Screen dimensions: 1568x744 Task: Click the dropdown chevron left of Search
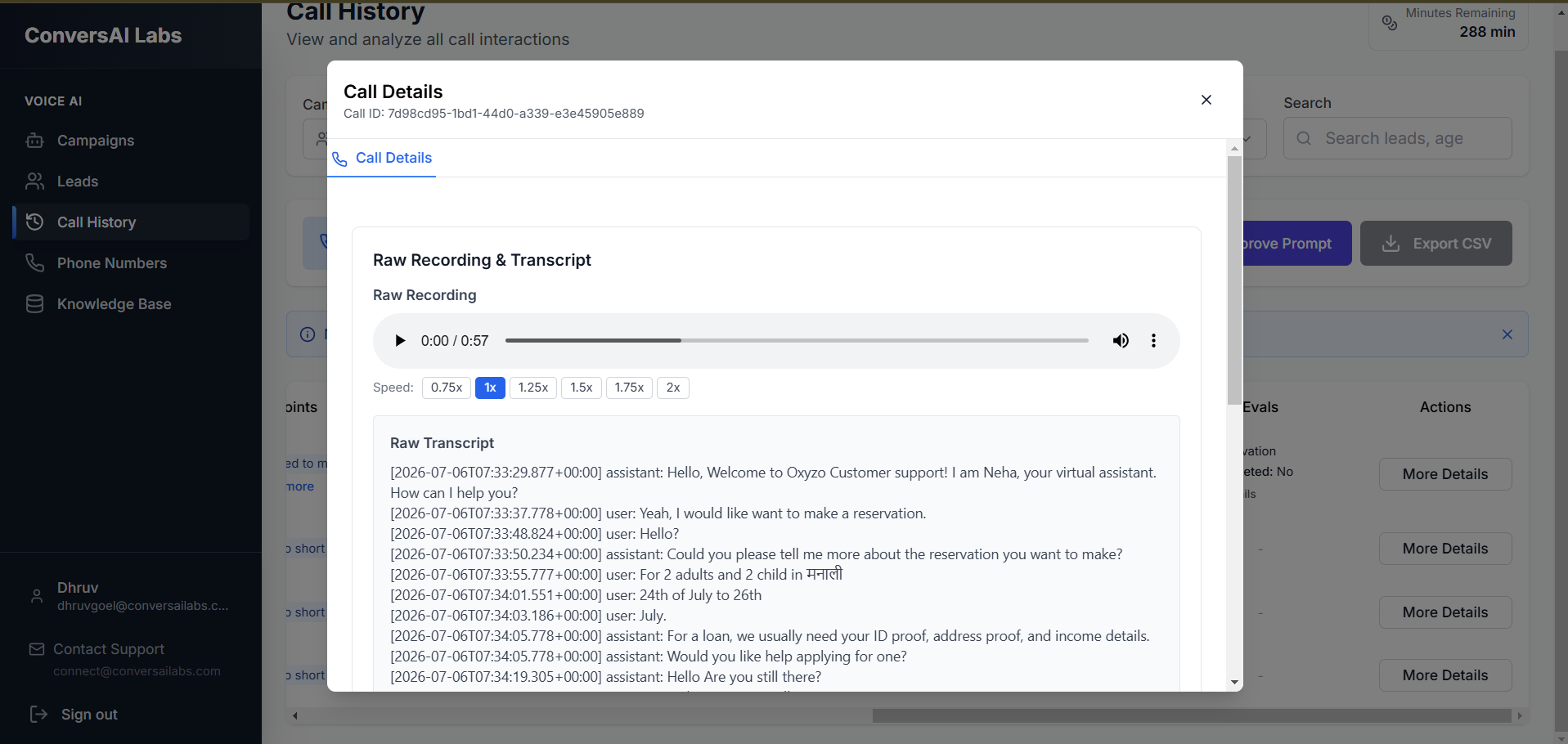pyautogui.click(x=1248, y=138)
